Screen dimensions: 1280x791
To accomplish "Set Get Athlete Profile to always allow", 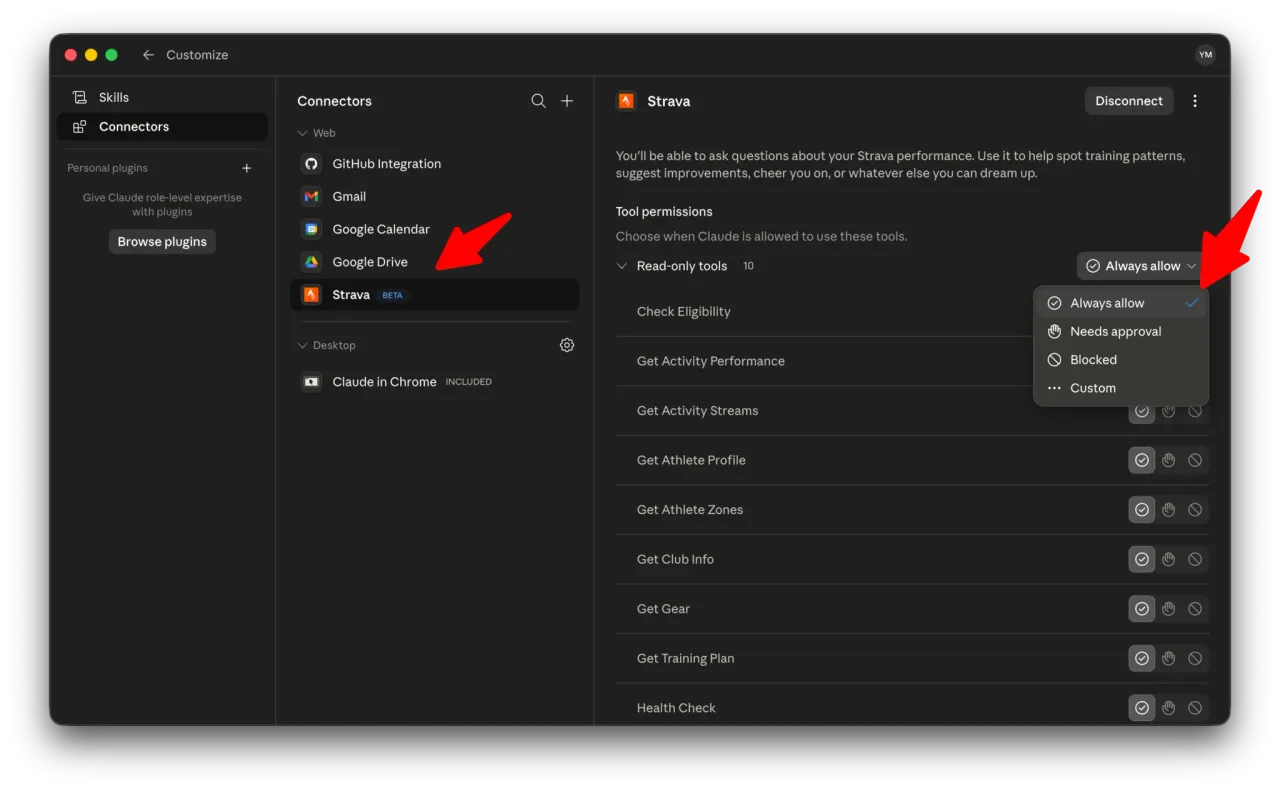I will point(1142,460).
